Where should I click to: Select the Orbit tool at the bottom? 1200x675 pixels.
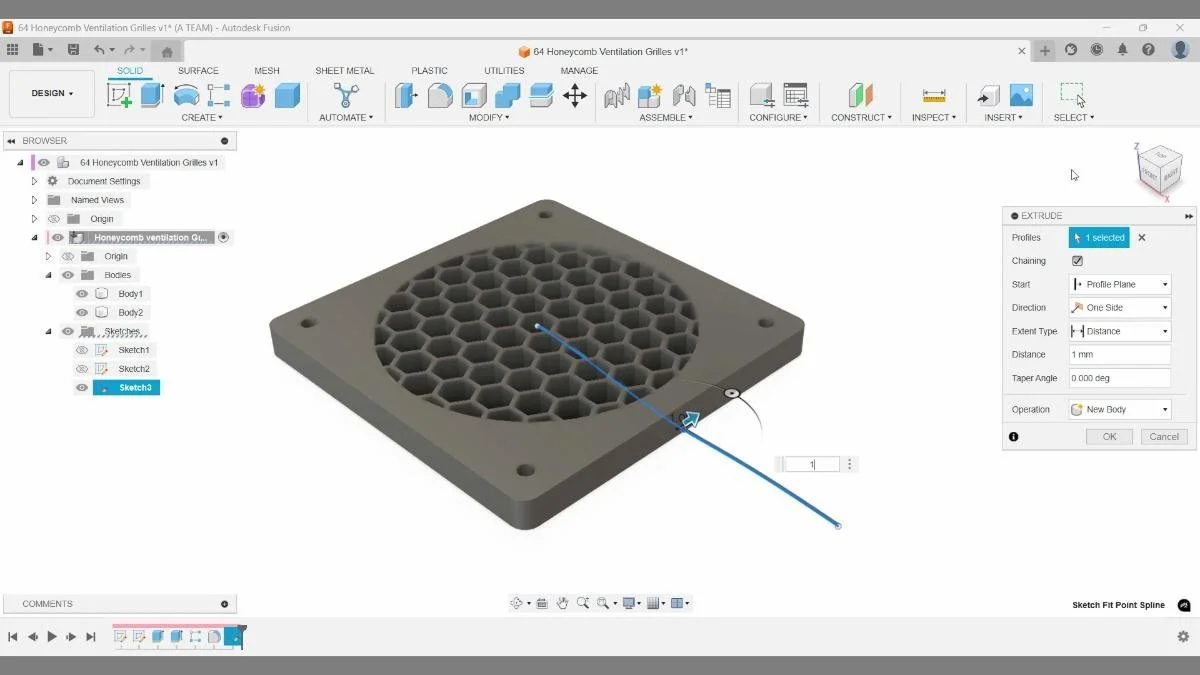516,602
